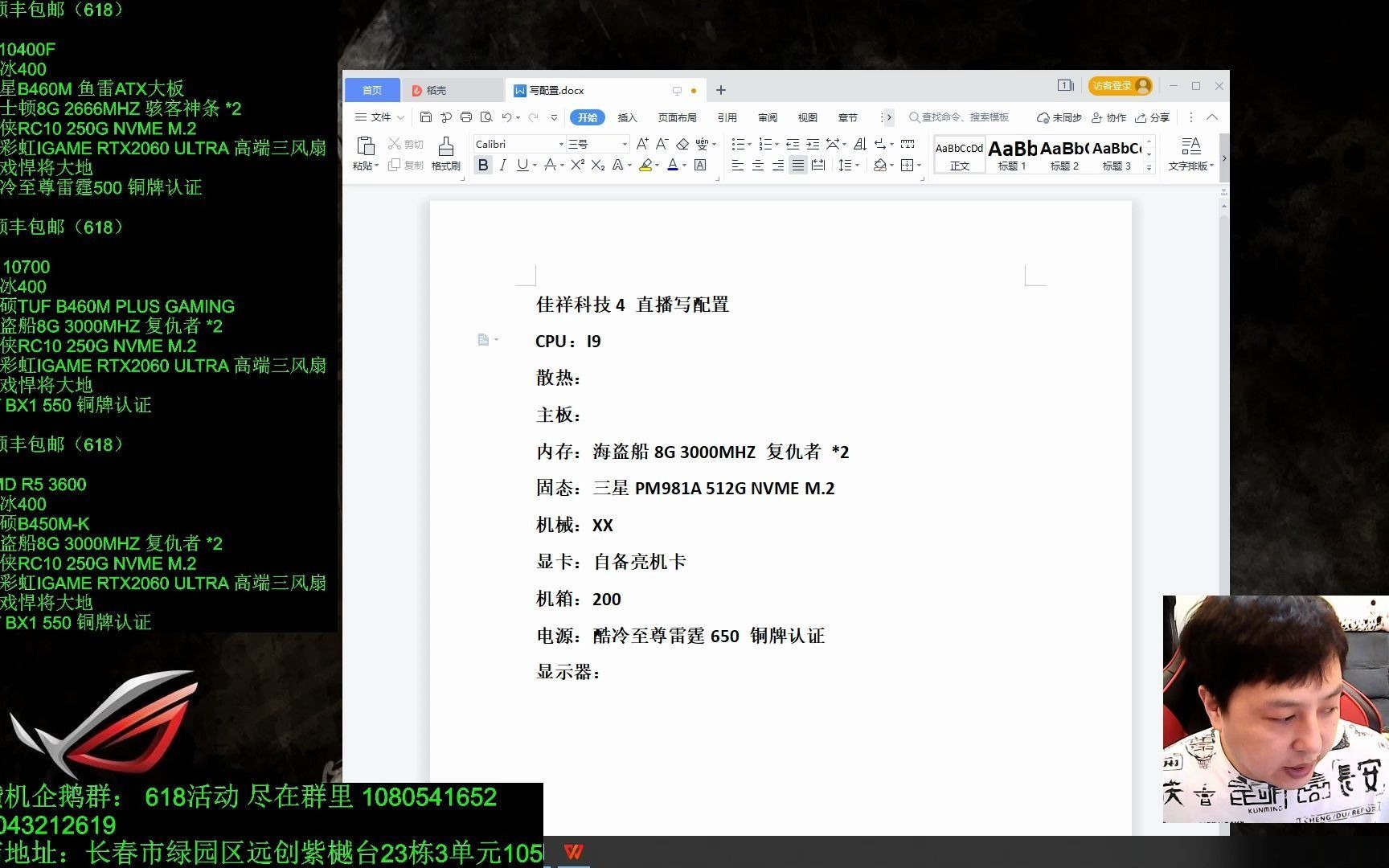Click the Decrease Indent icon
The image size is (1389, 868).
click(793, 144)
